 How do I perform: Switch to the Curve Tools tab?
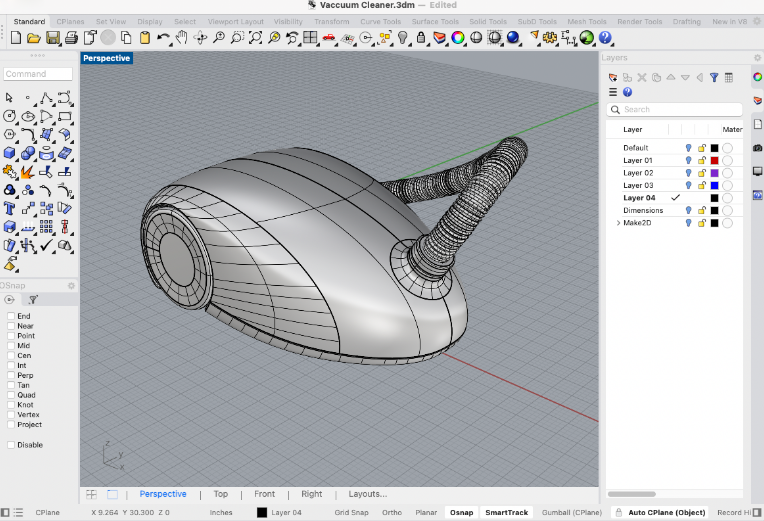click(378, 21)
